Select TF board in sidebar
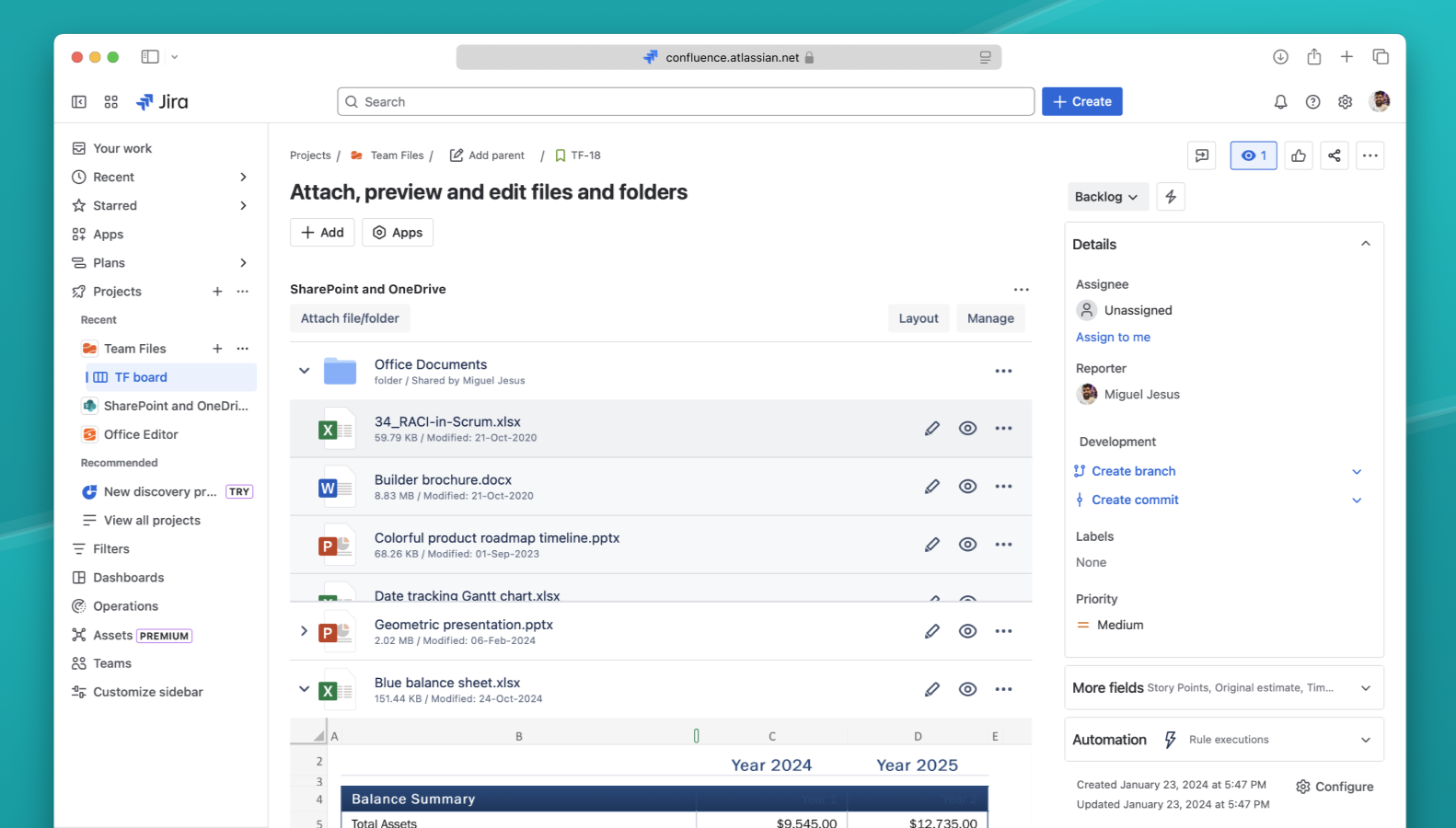This screenshot has height=828, width=1456. coord(141,377)
